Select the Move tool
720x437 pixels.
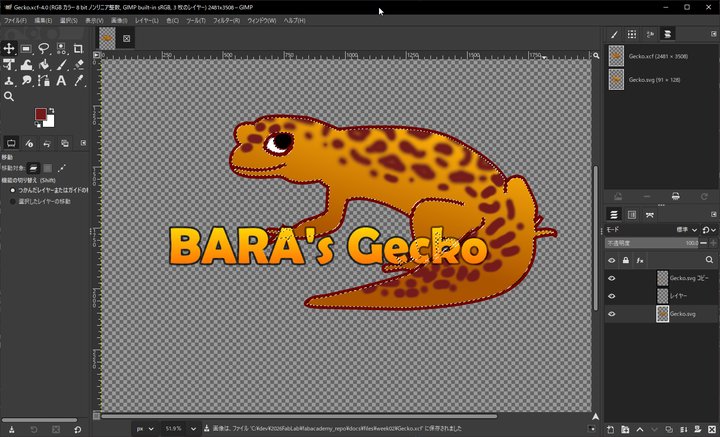9,48
